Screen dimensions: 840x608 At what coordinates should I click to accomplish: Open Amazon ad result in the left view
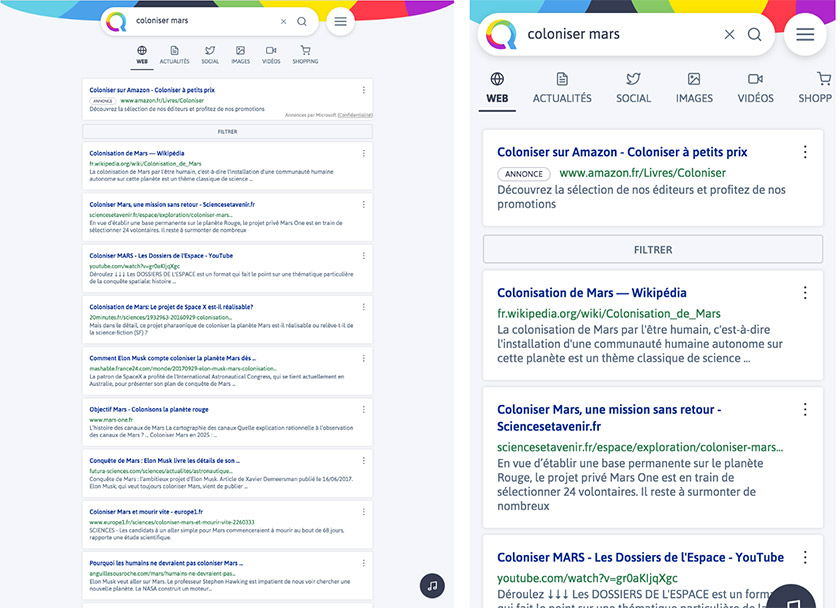pos(152,90)
